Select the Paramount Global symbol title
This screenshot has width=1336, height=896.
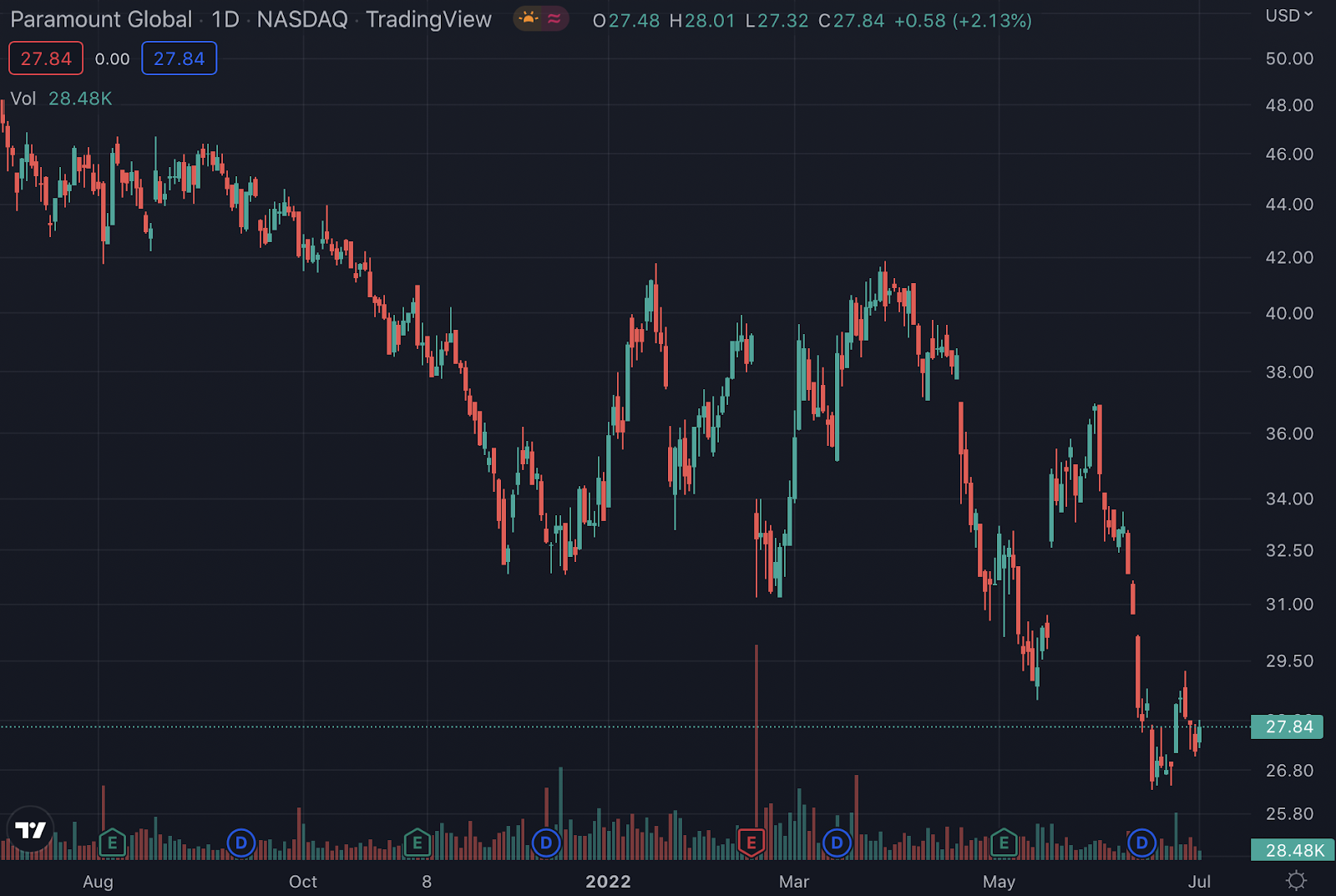[x=101, y=19]
